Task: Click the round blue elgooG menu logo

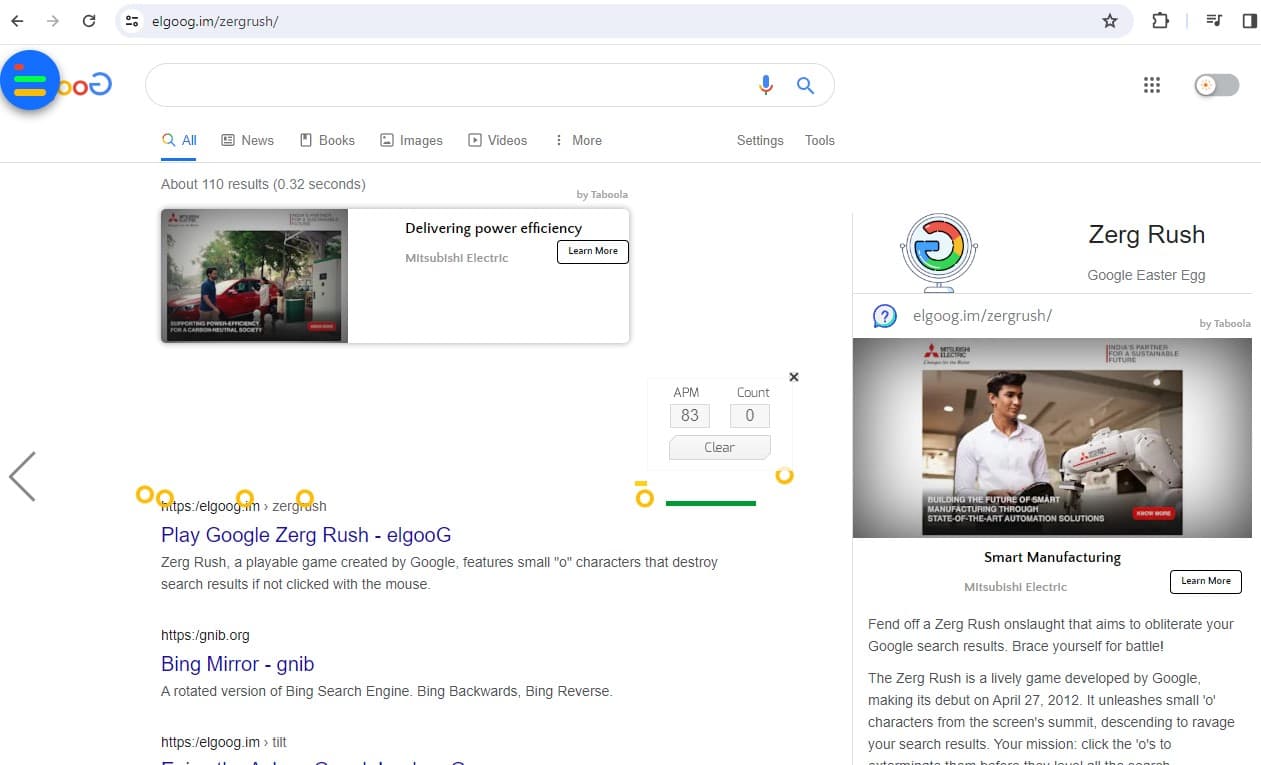Action: (x=30, y=80)
